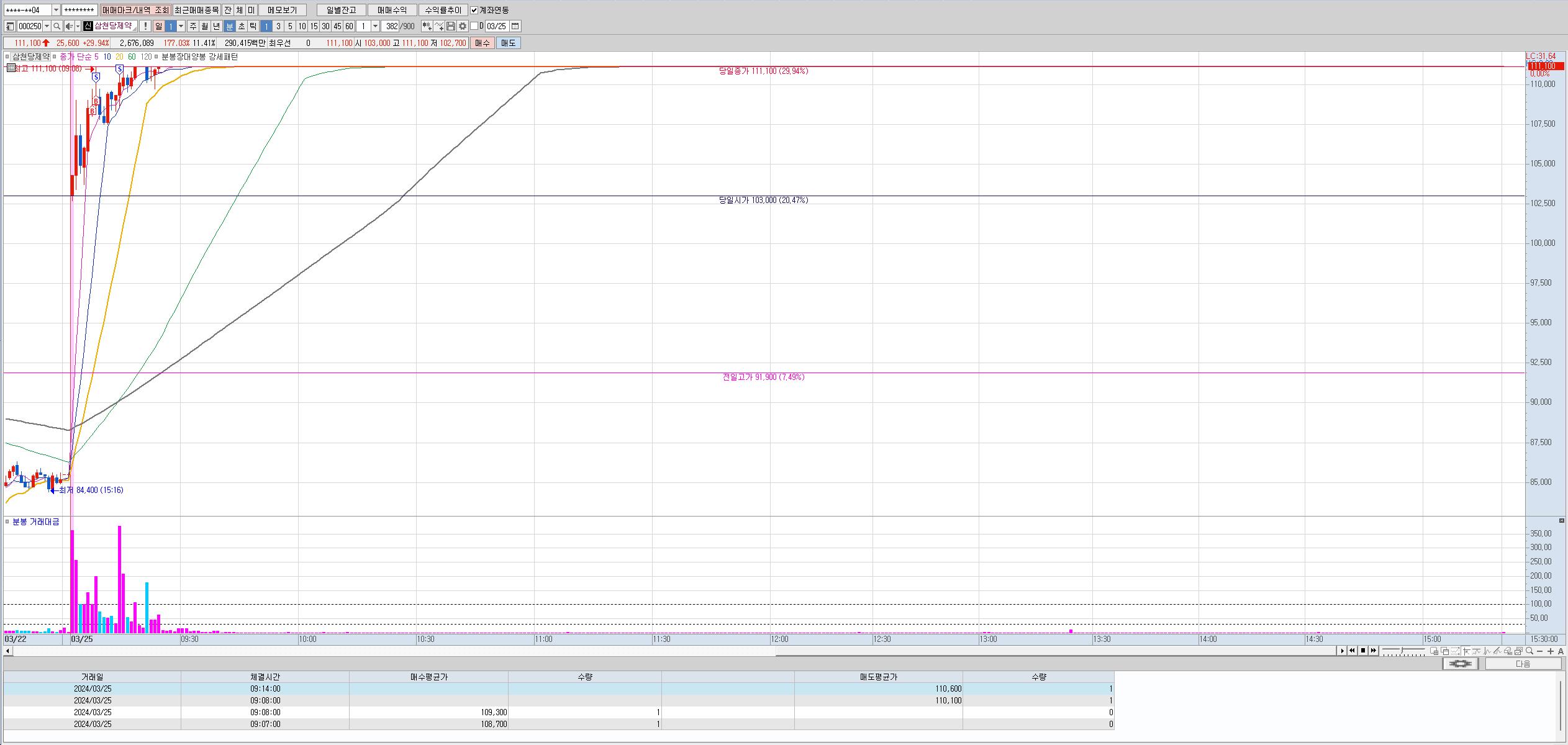The width and height of the screenshot is (1568, 745).
Task: Click the stock search magnifier icon
Action: click(x=57, y=26)
